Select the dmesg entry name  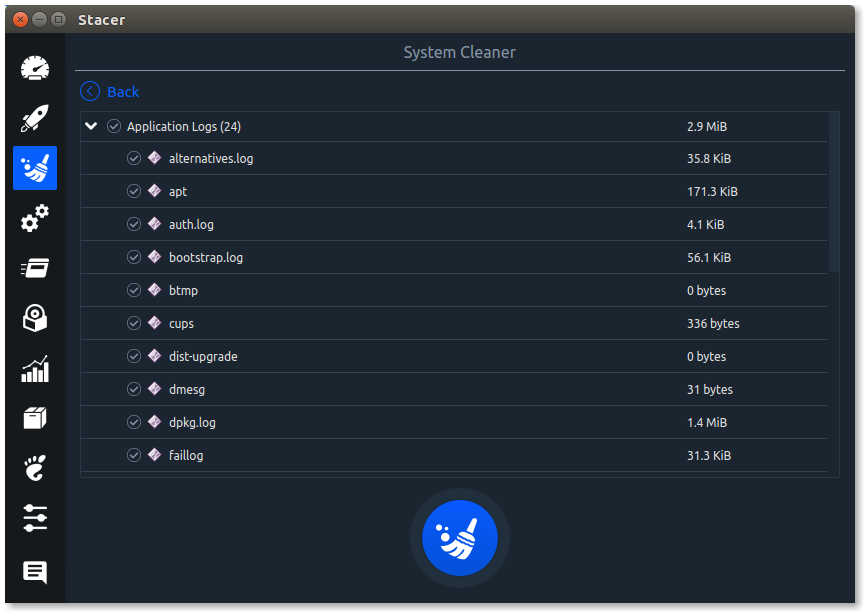click(187, 390)
